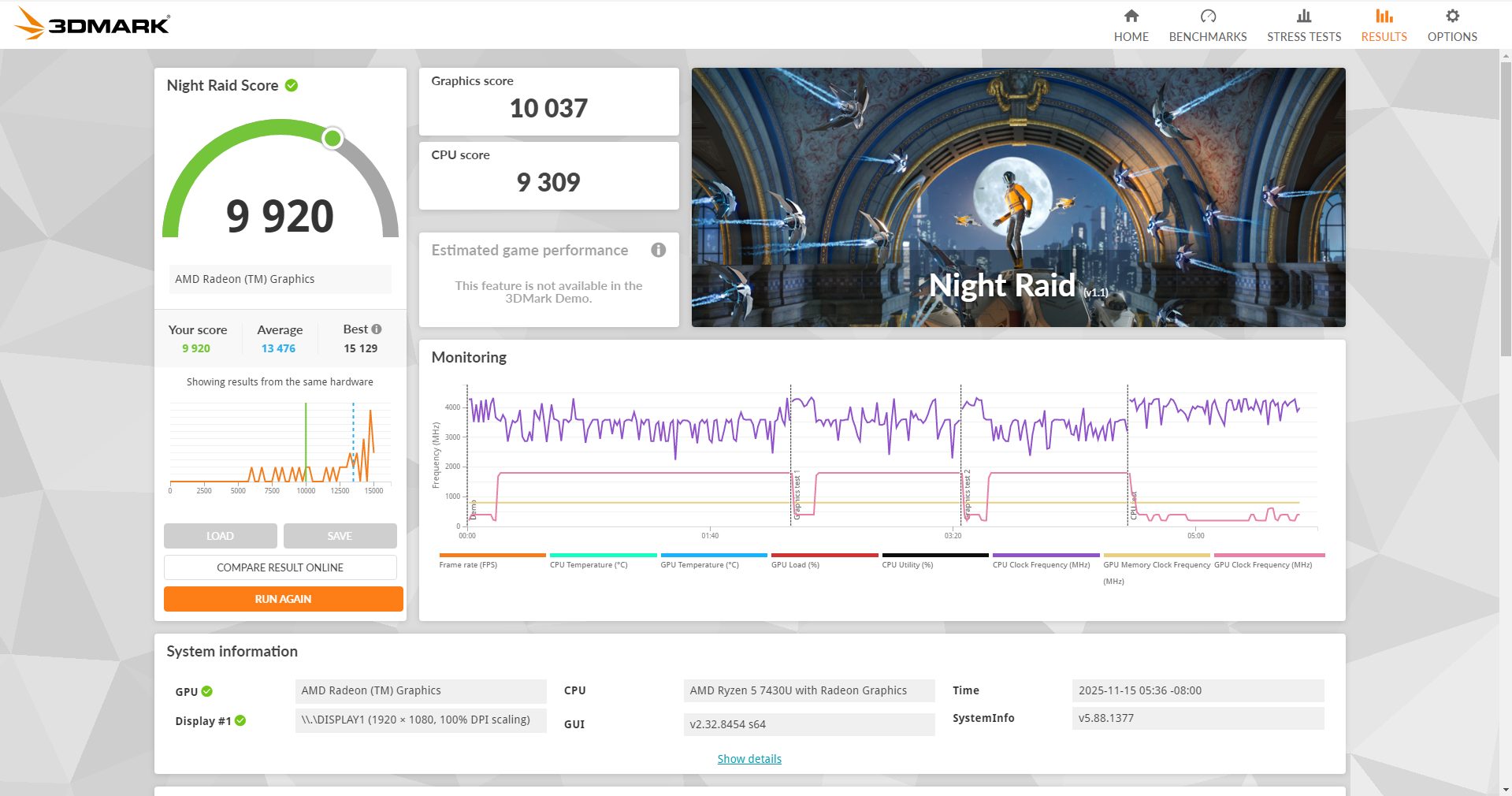
Task: Click the info icon next to Best
Action: 377,329
